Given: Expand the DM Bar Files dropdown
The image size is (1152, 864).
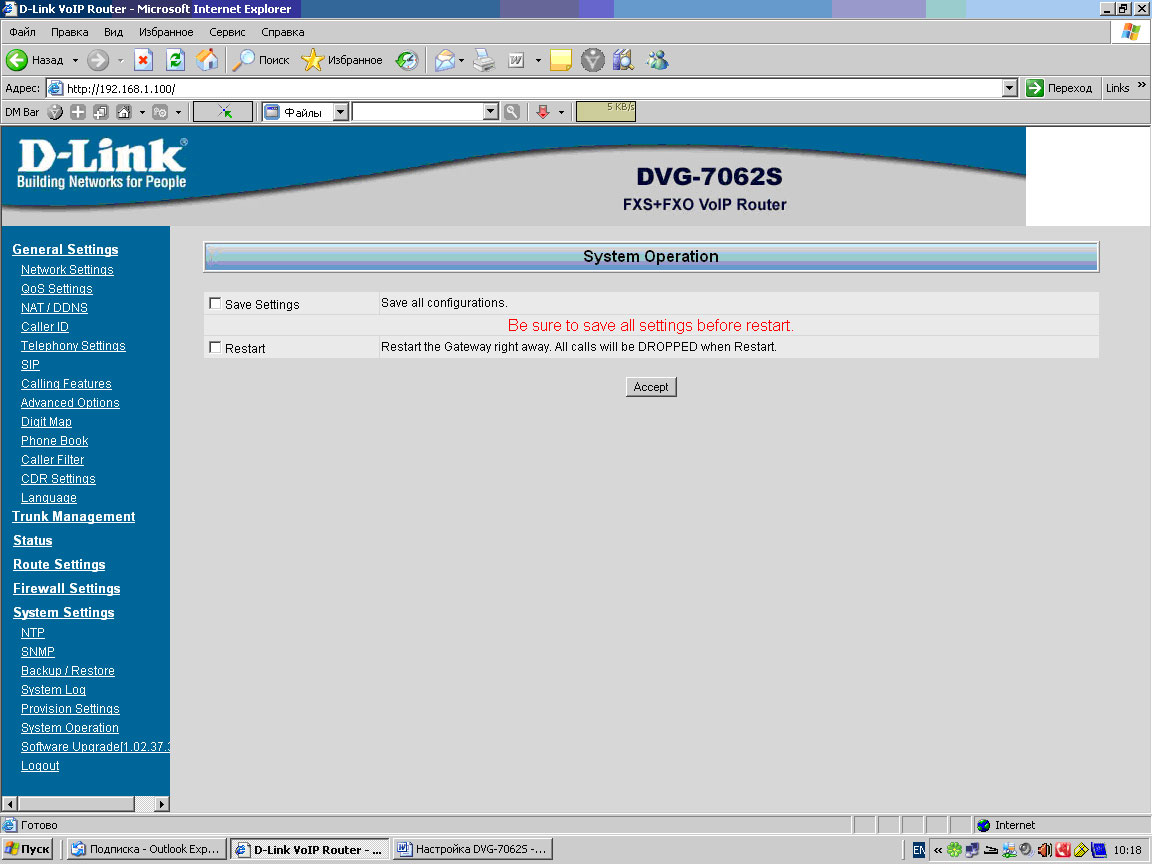Looking at the screenshot, I should pos(340,112).
